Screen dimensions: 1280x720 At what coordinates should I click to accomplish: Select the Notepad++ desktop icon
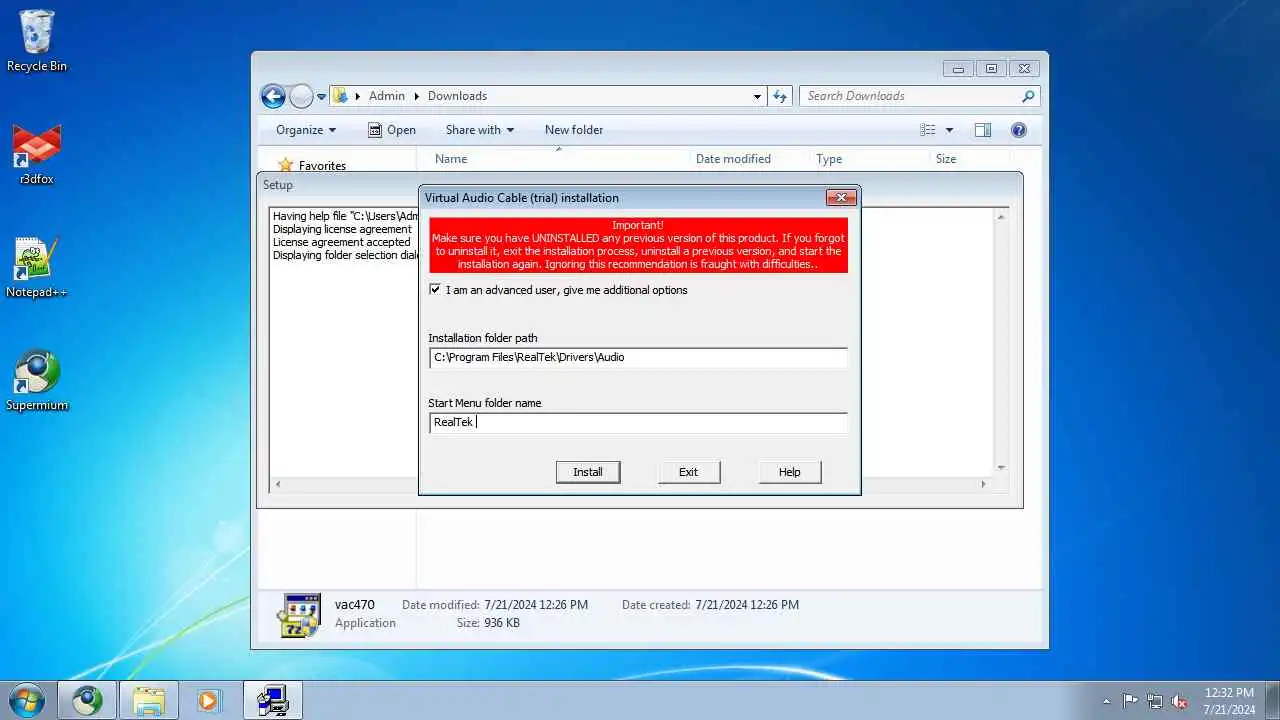(37, 268)
